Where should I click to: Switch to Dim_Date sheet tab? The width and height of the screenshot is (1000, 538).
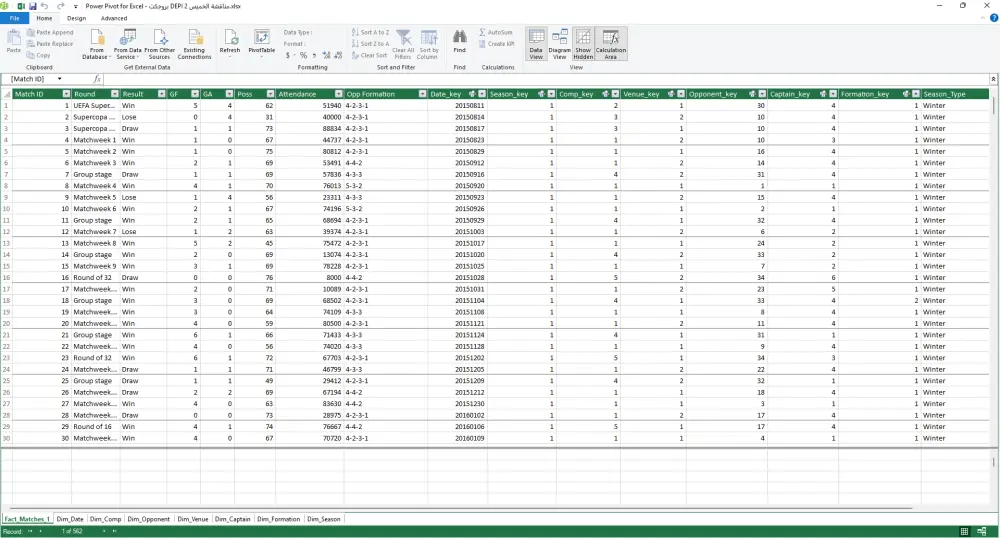70,520
